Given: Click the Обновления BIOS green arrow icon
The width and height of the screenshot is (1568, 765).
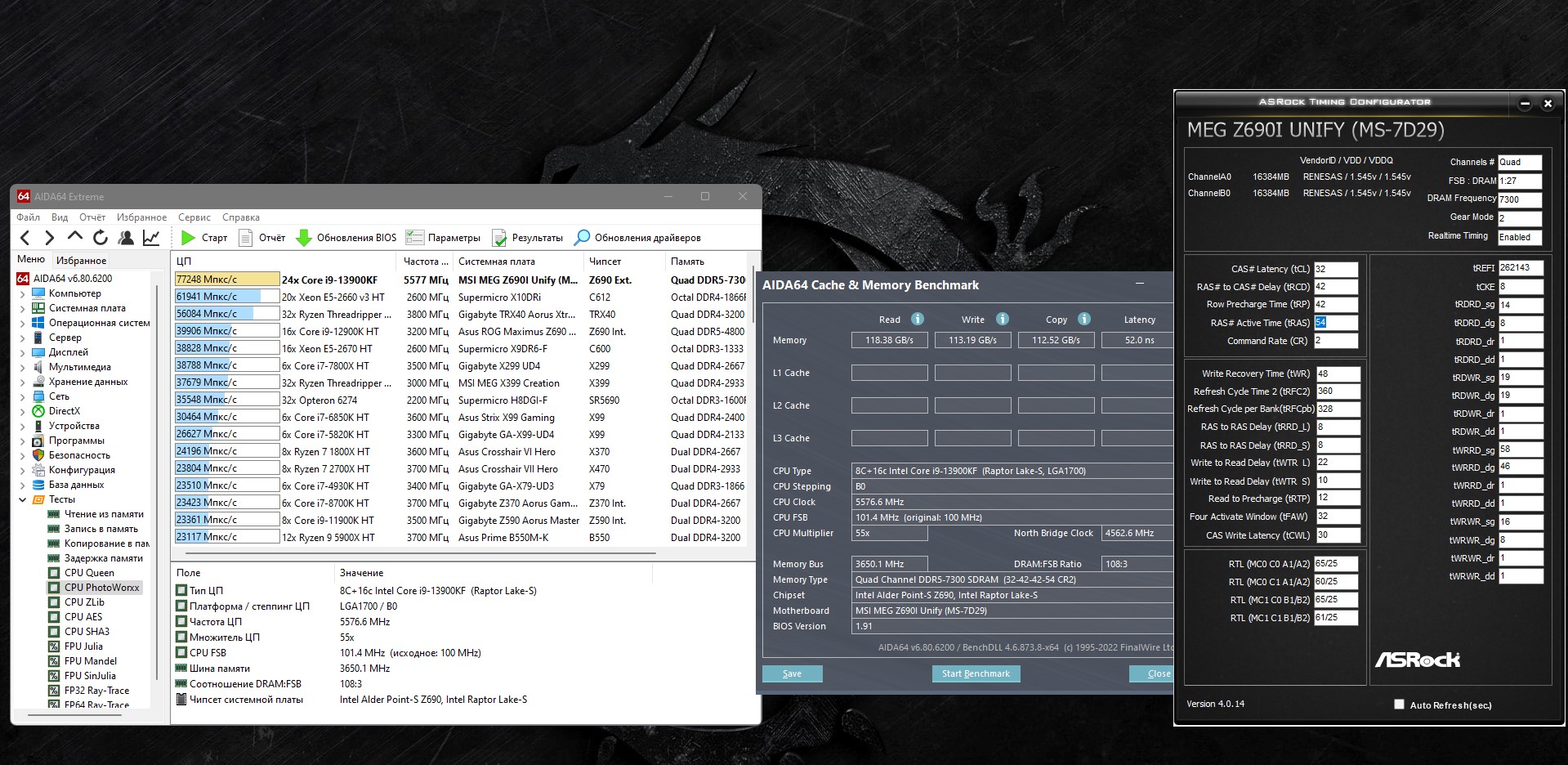Looking at the screenshot, I should point(304,238).
